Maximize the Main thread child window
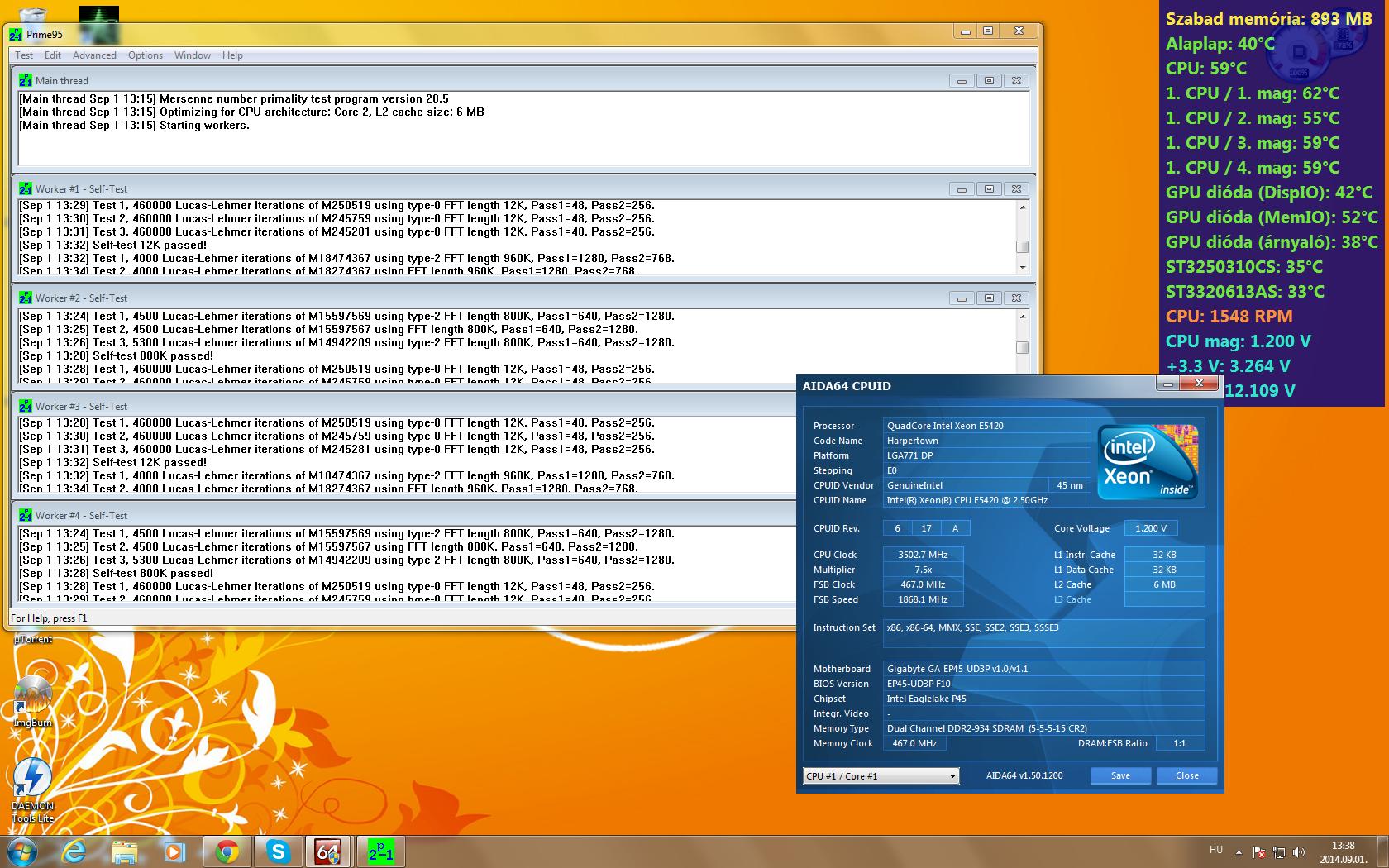Viewport: 1389px width, 868px height. 989,81
